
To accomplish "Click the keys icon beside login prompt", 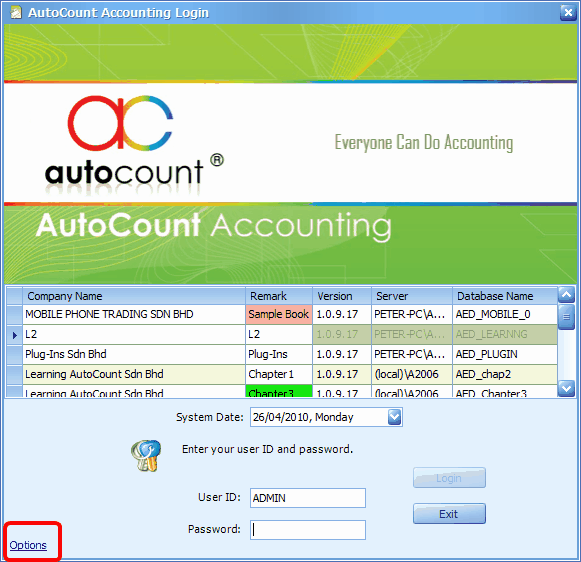I will click(146, 456).
